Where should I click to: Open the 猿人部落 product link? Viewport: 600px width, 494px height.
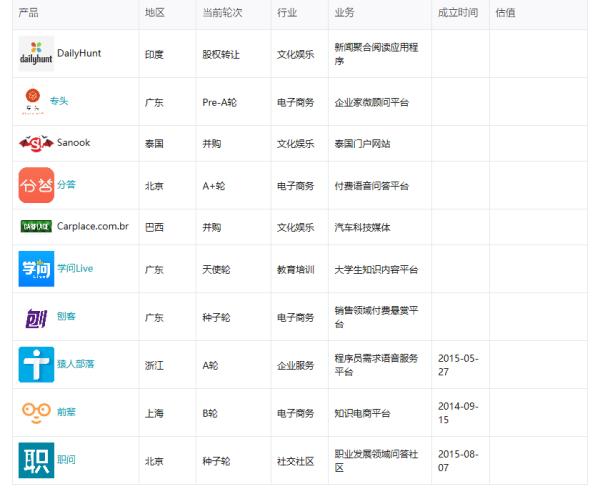(x=75, y=364)
